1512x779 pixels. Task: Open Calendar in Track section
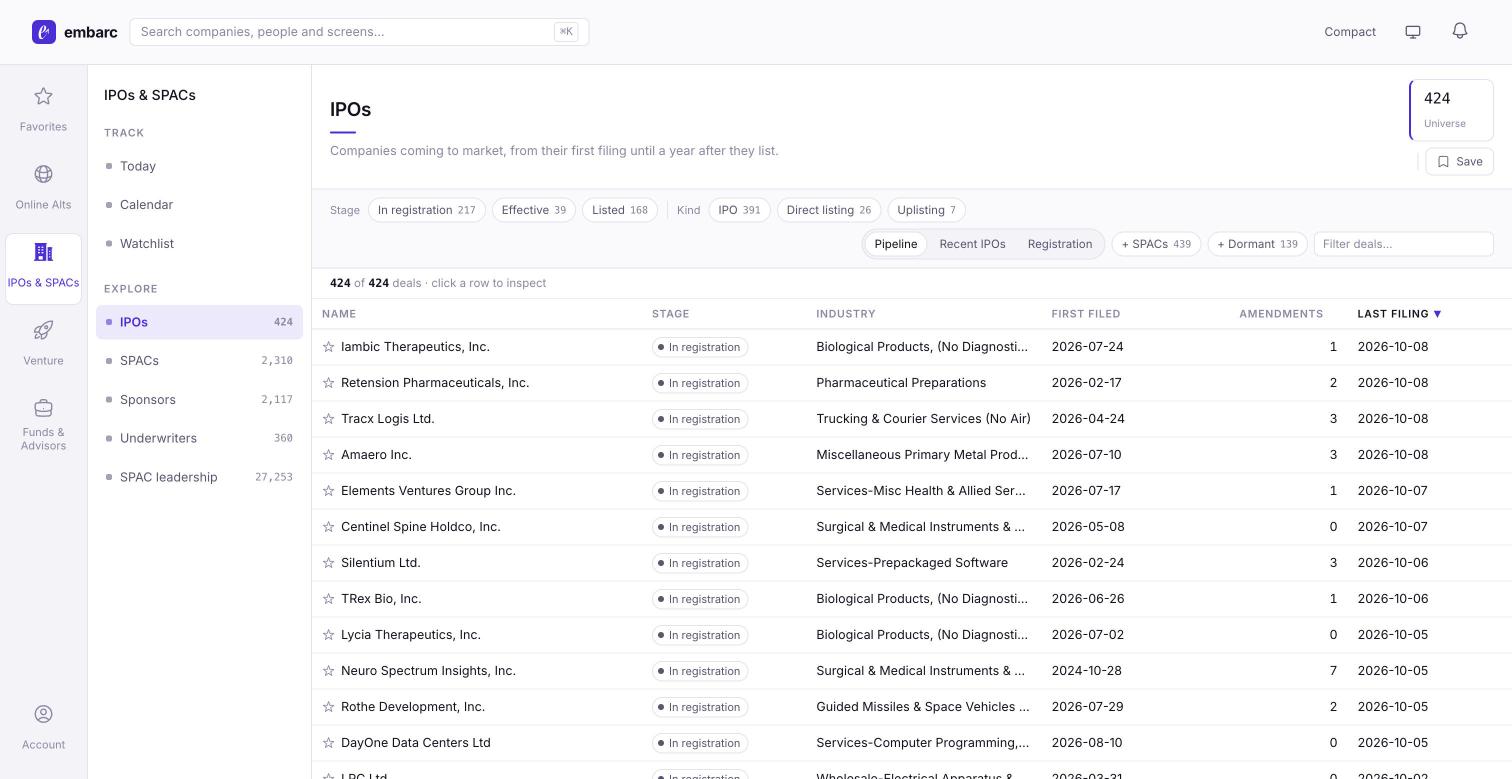pyautogui.click(x=199, y=205)
